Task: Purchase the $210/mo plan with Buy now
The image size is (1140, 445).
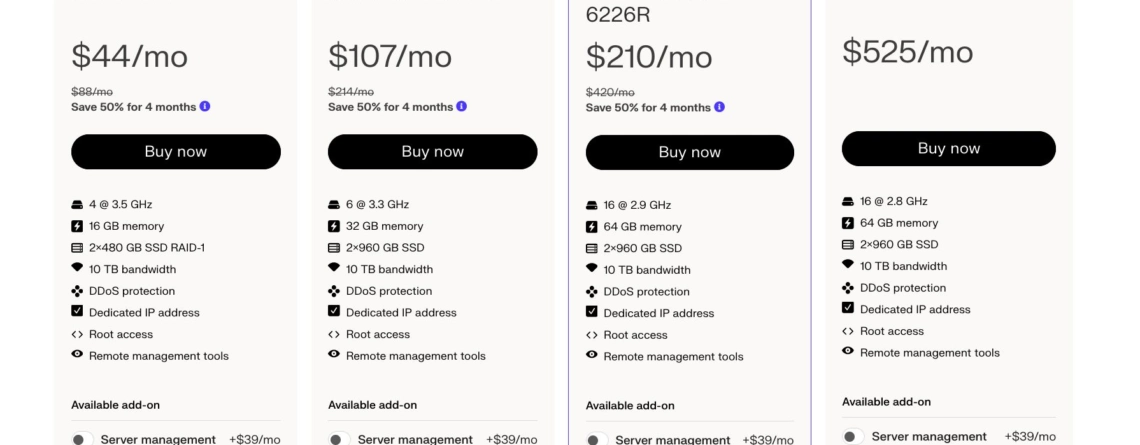Action: (x=690, y=152)
